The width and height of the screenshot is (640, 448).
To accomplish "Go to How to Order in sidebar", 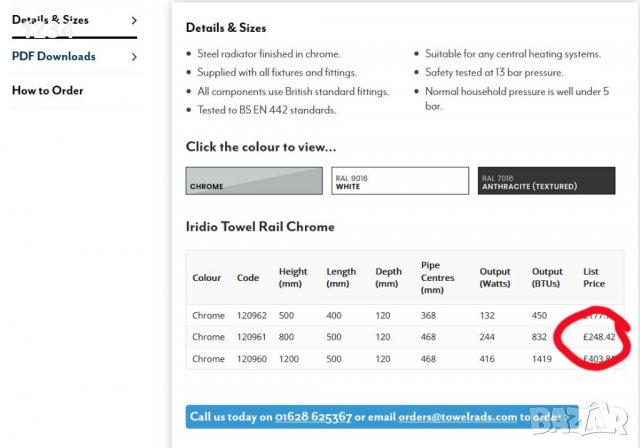I will point(47,91).
